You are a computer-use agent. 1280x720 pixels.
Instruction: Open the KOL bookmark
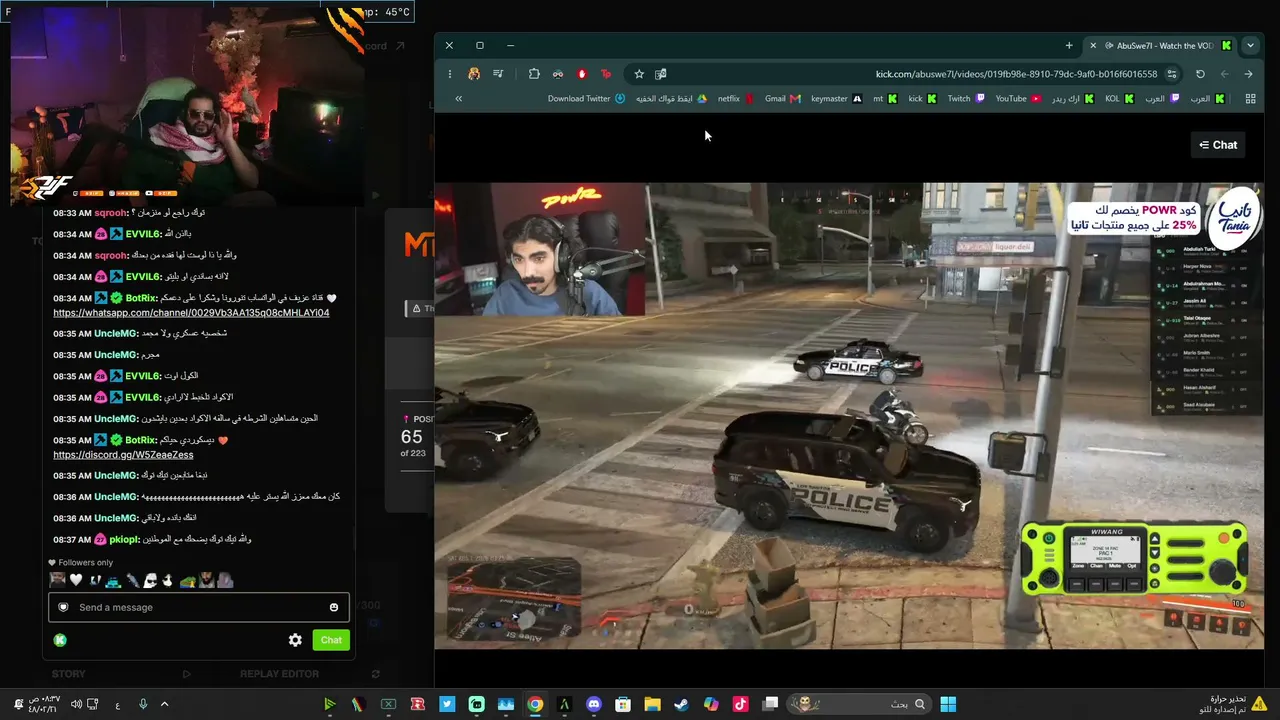(1119, 99)
